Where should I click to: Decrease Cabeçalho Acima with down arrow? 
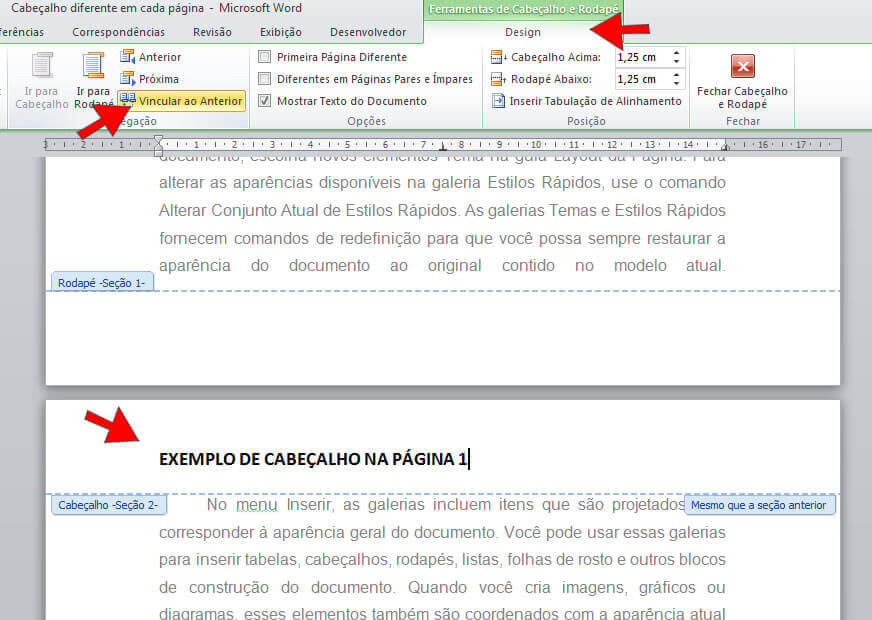coord(676,61)
